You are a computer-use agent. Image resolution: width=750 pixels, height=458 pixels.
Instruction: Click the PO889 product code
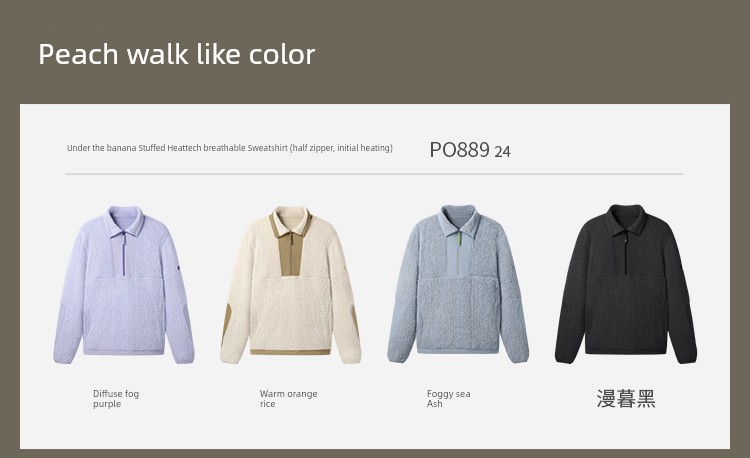(x=459, y=150)
